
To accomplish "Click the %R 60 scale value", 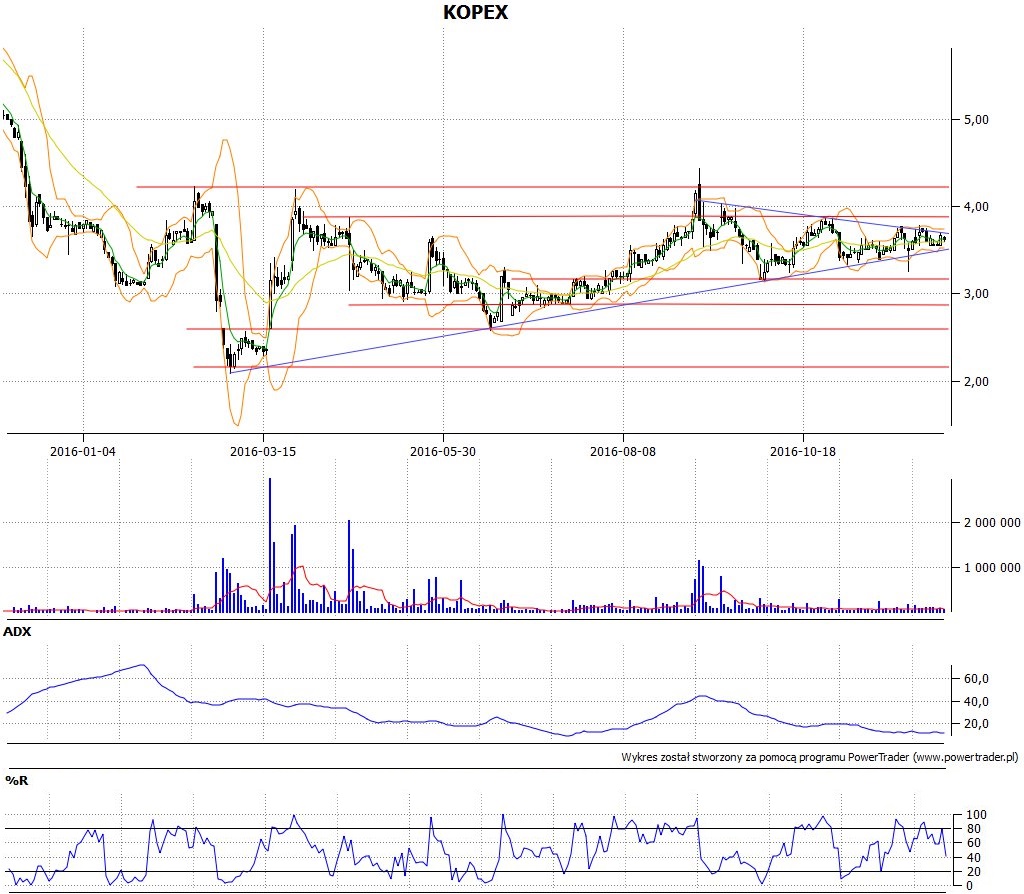I will point(973,843).
